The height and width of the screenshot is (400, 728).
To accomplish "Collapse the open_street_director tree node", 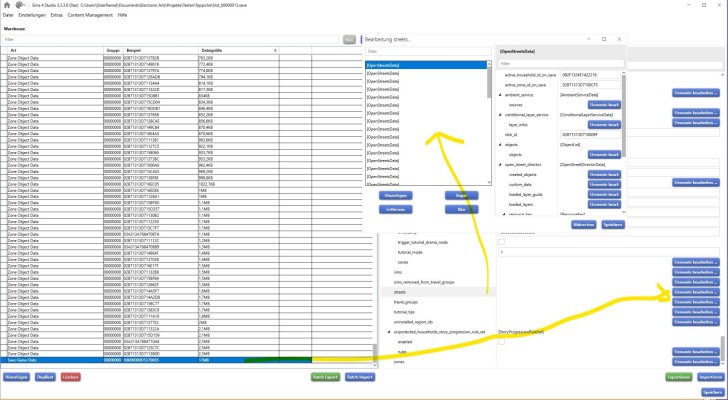I will pyautogui.click(x=500, y=165).
